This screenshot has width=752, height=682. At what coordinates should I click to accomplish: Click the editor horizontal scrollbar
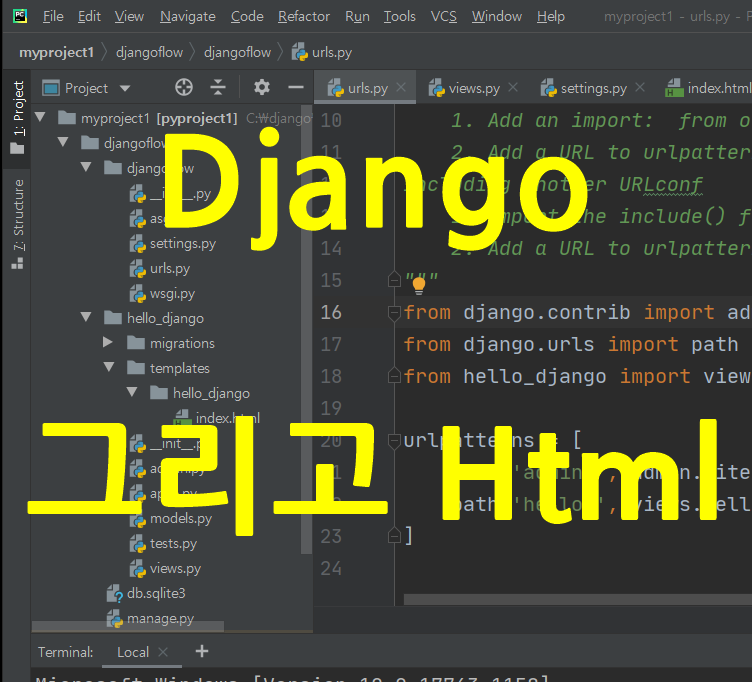pyautogui.click(x=577, y=599)
